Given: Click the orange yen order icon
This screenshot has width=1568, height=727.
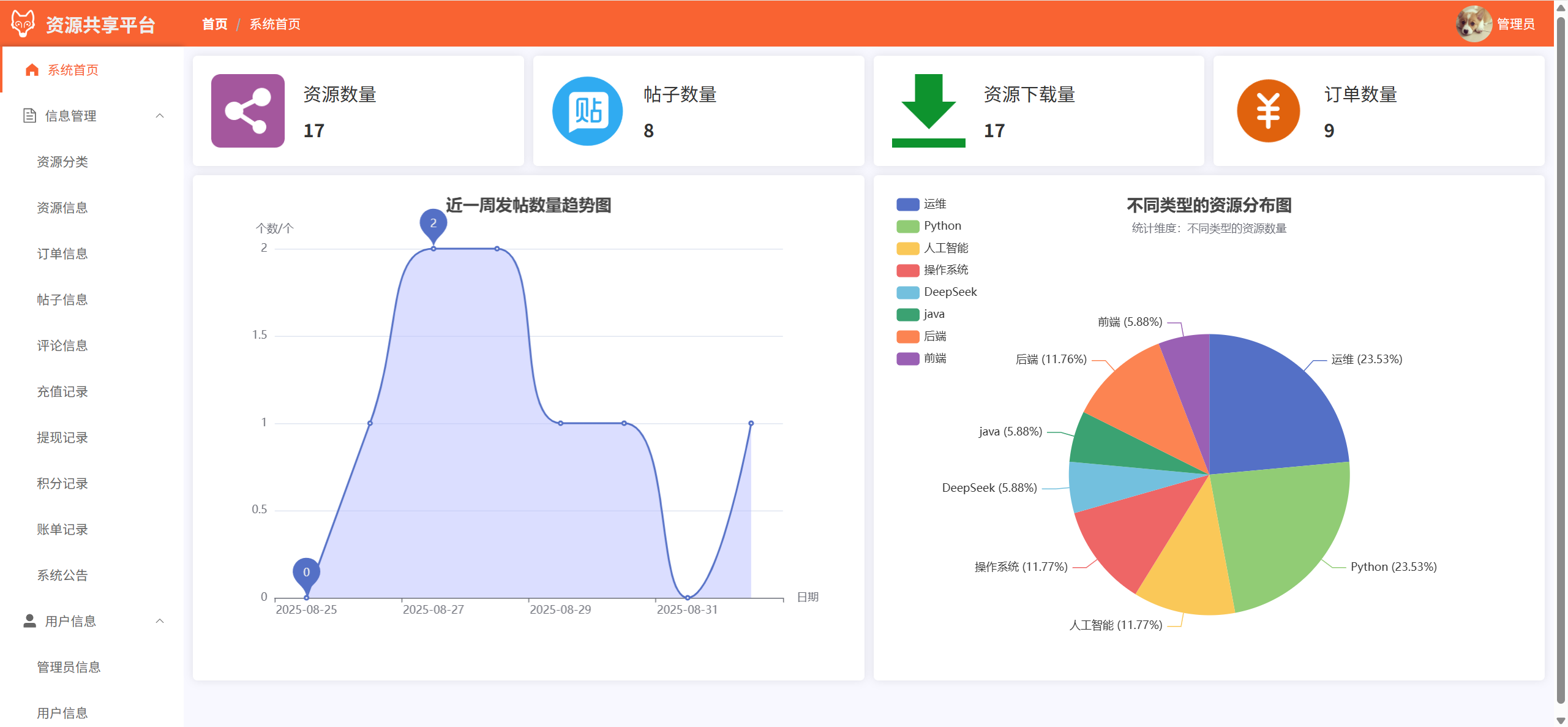Looking at the screenshot, I should click(1268, 111).
